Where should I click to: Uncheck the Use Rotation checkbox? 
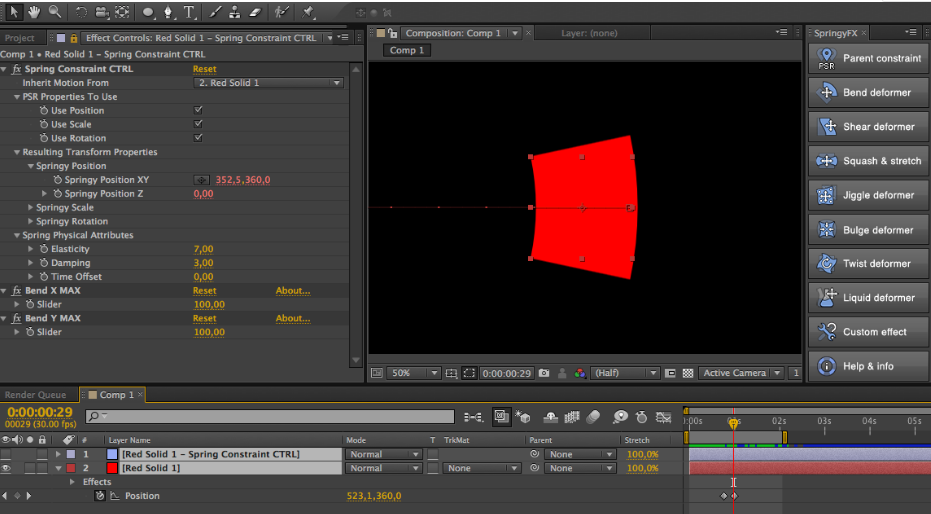(x=198, y=138)
